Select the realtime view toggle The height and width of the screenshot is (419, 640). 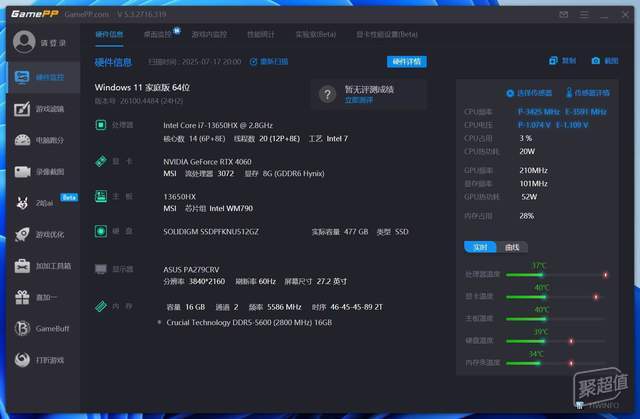480,247
